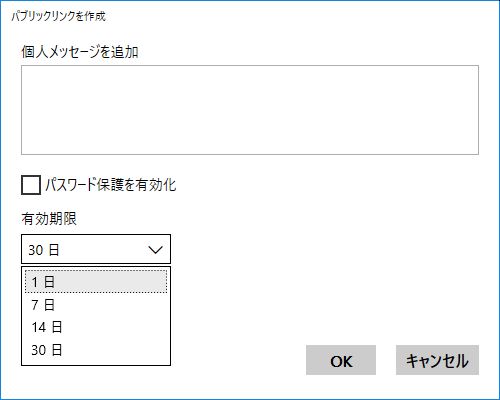Viewport: 500px width, 400px height.
Task: Enable the パスワード保護を有効化 checkbox
Action: click(31, 185)
